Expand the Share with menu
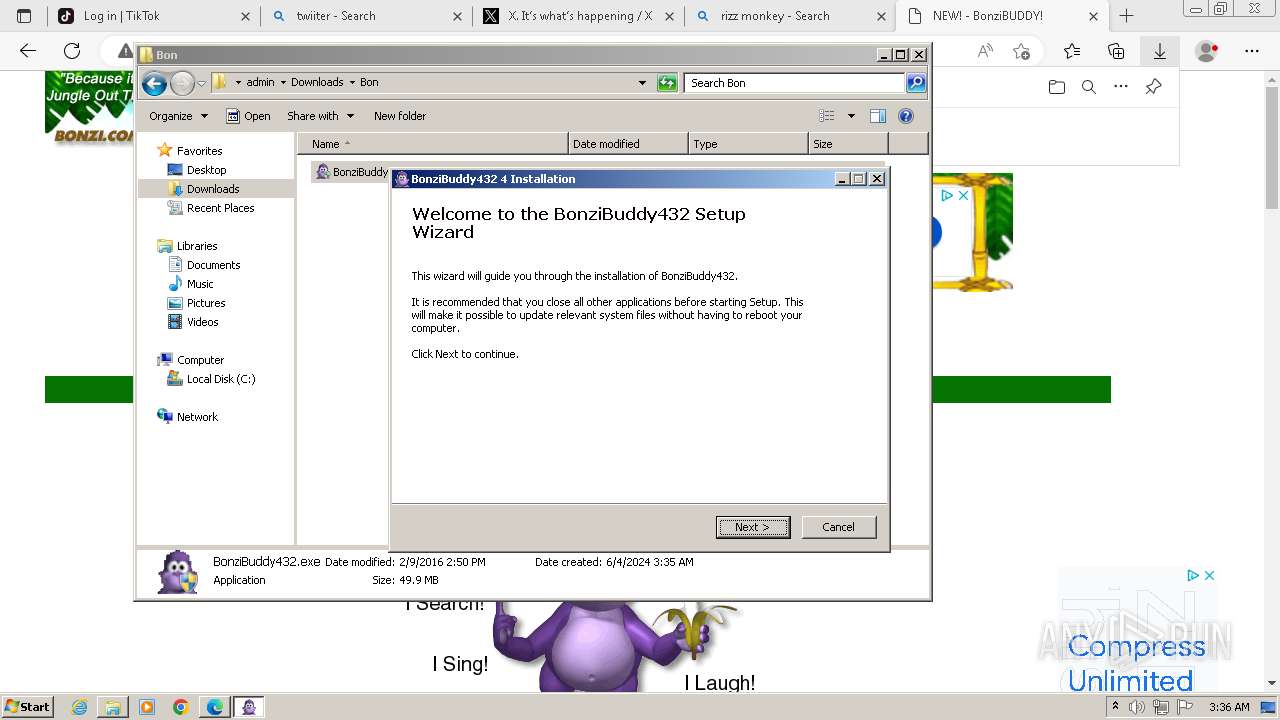The image size is (1280, 720). [x=320, y=116]
